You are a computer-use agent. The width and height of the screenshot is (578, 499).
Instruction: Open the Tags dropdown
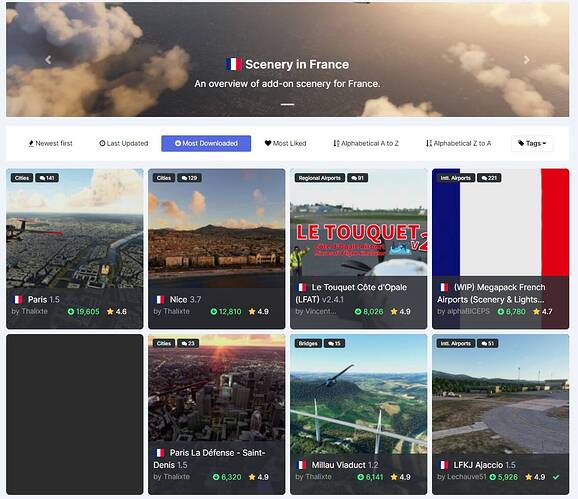[532, 143]
